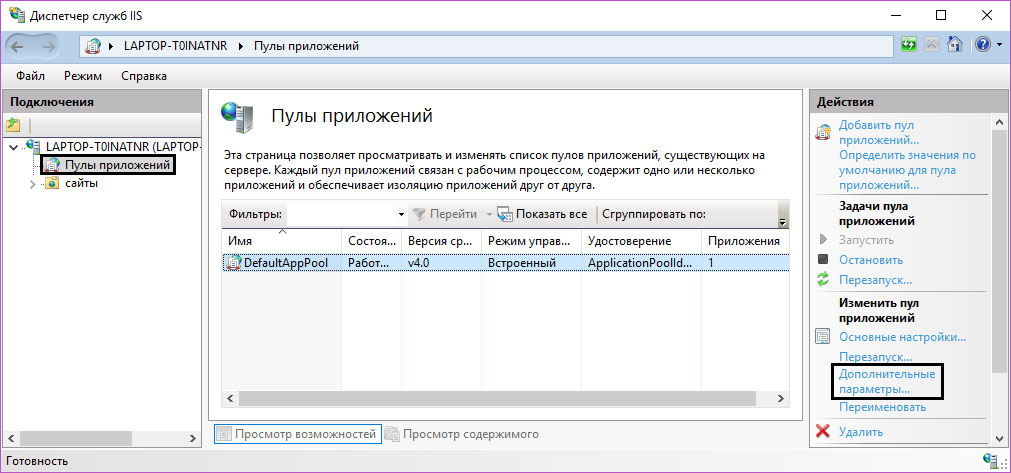The width and height of the screenshot is (1011, 473).
Task: Click the red Delete (Удалить) icon
Action: 823,432
